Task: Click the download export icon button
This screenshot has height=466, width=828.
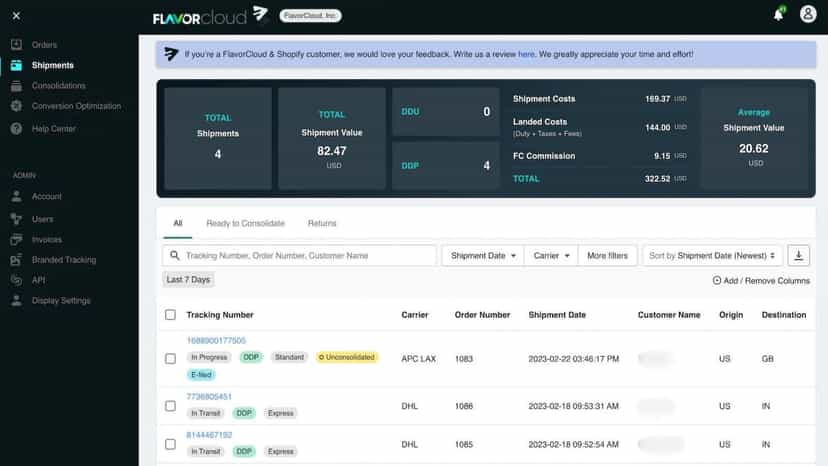Action: (798, 256)
